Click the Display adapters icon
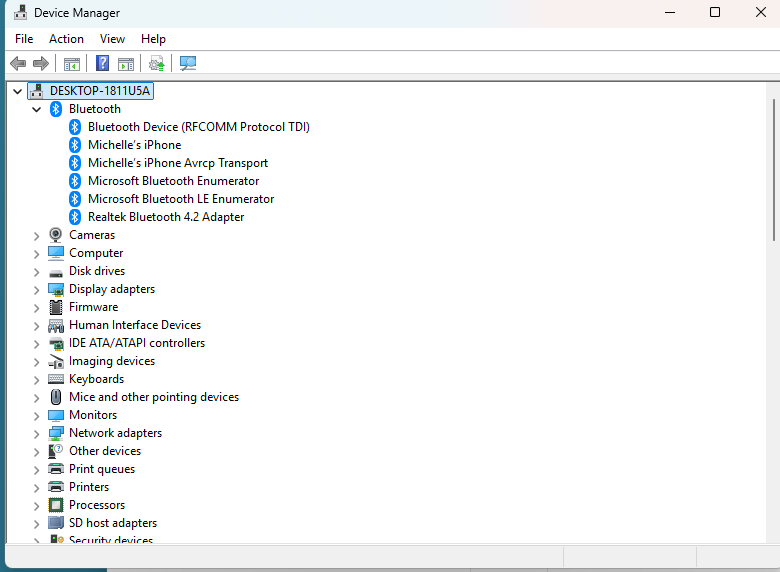The width and height of the screenshot is (780, 572). (x=56, y=289)
